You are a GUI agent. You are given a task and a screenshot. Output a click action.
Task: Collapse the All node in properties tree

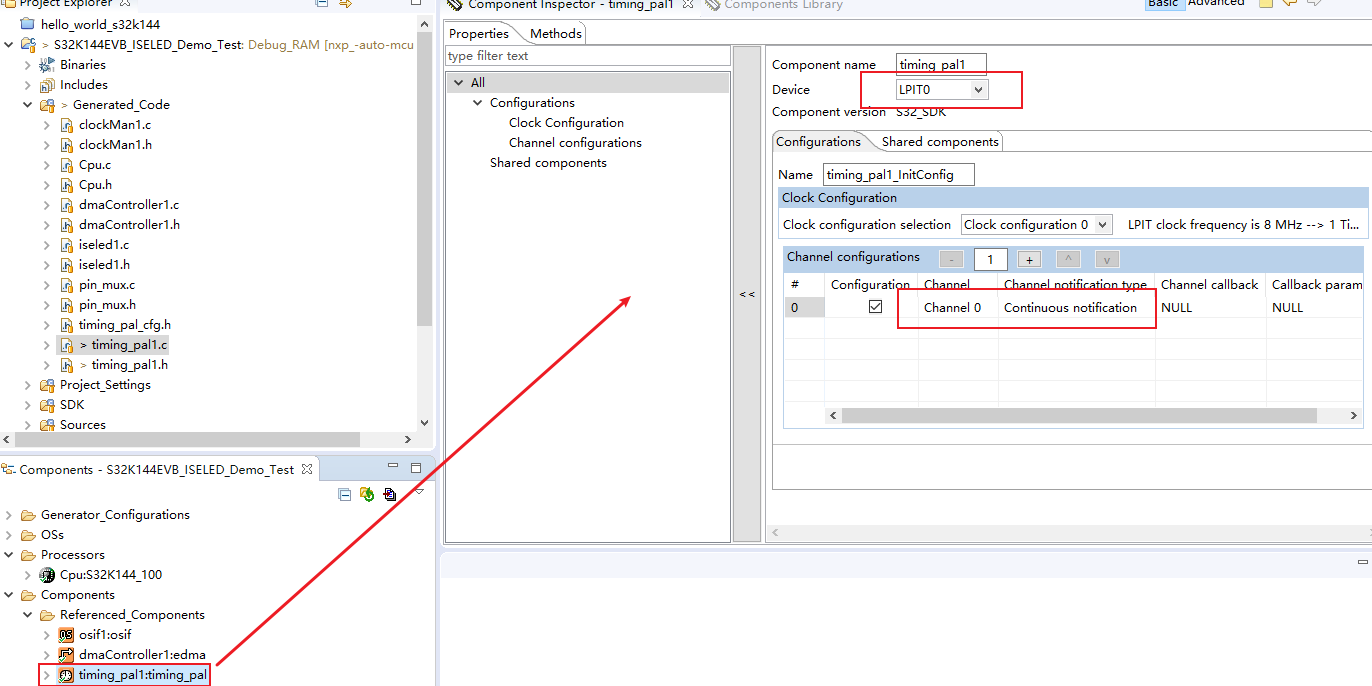coord(458,83)
